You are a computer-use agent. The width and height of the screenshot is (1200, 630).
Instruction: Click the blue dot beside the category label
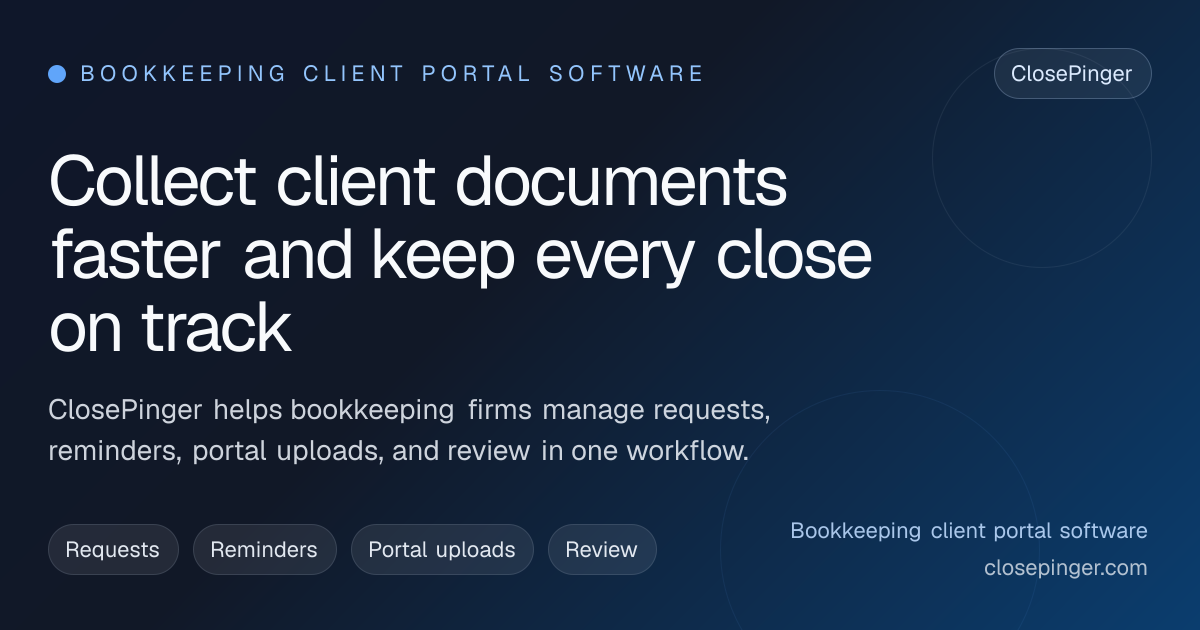pos(57,74)
